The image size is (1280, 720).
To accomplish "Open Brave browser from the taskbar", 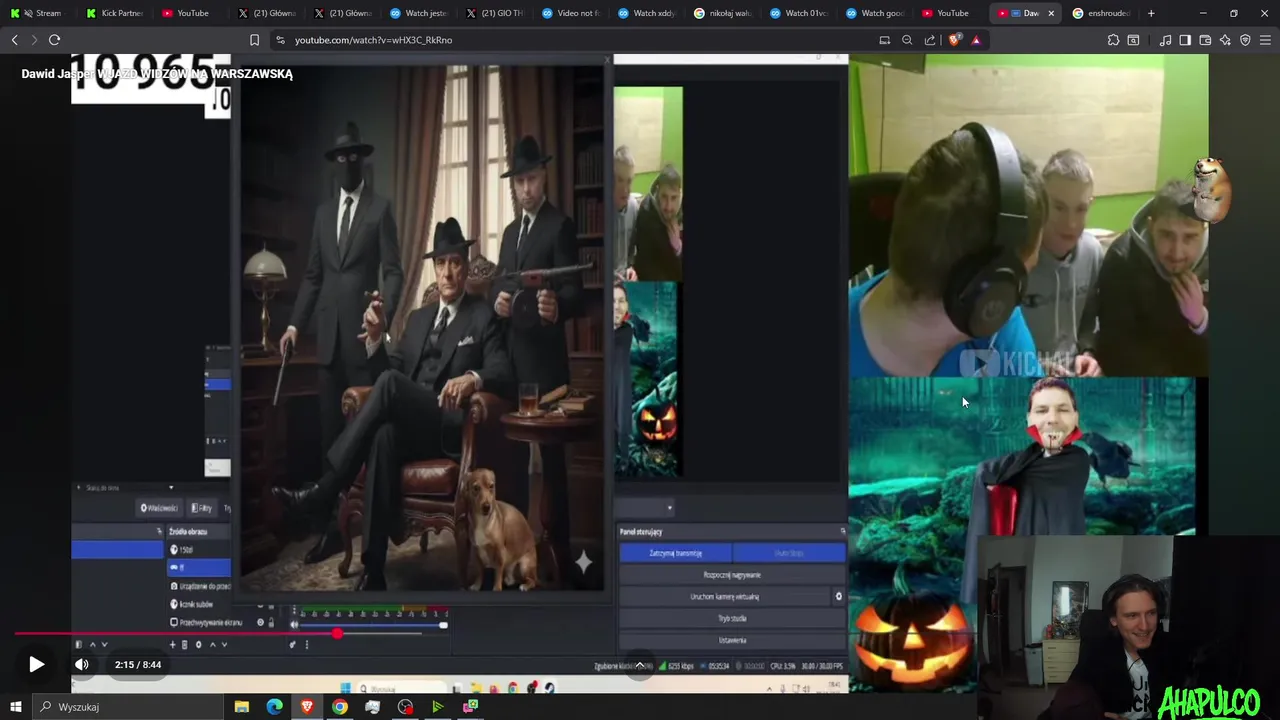I will click(x=307, y=707).
